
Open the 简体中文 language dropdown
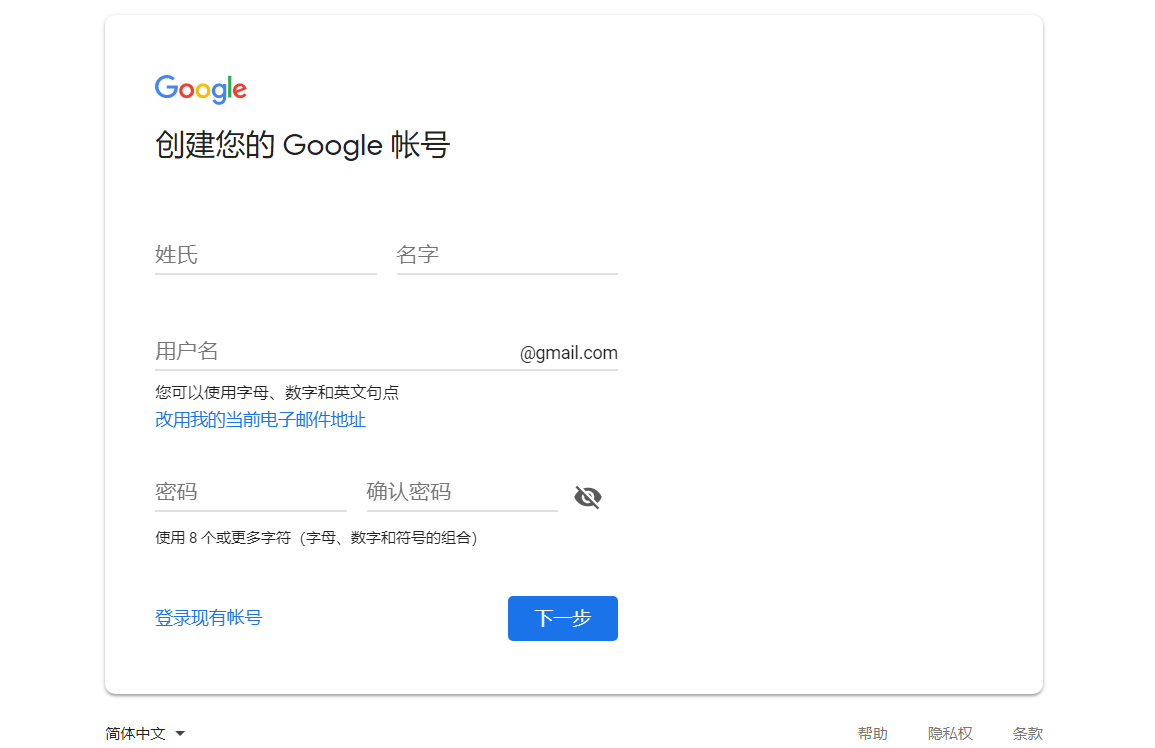[x=145, y=733]
